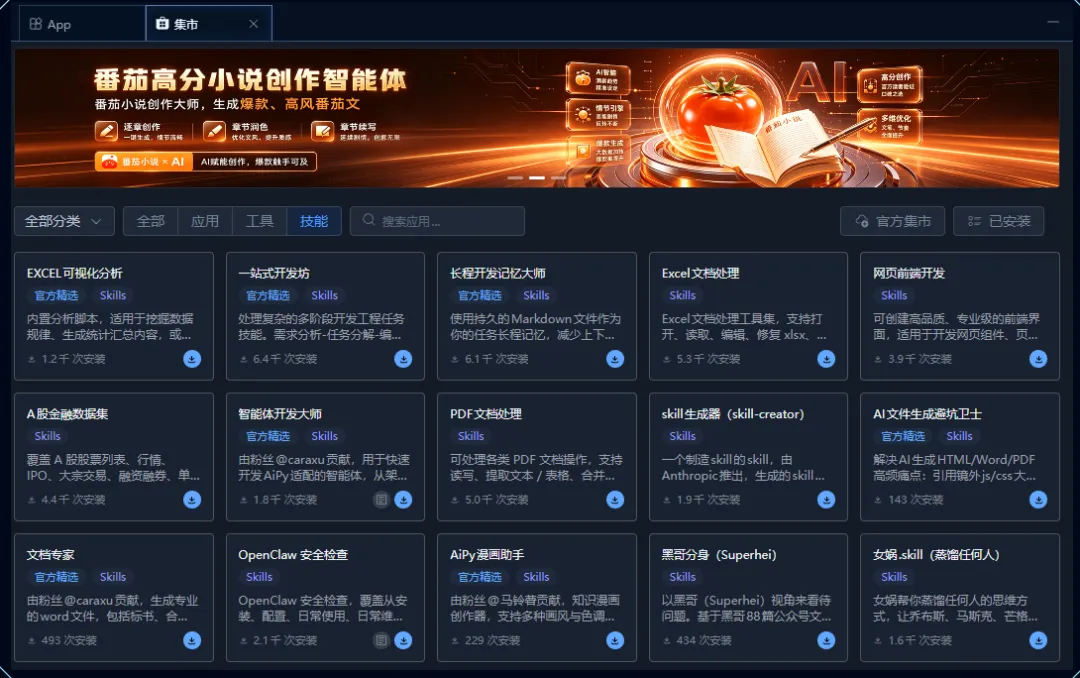Click Skills tag on 女娲.skill card
The image size is (1080, 678).
coord(893,577)
